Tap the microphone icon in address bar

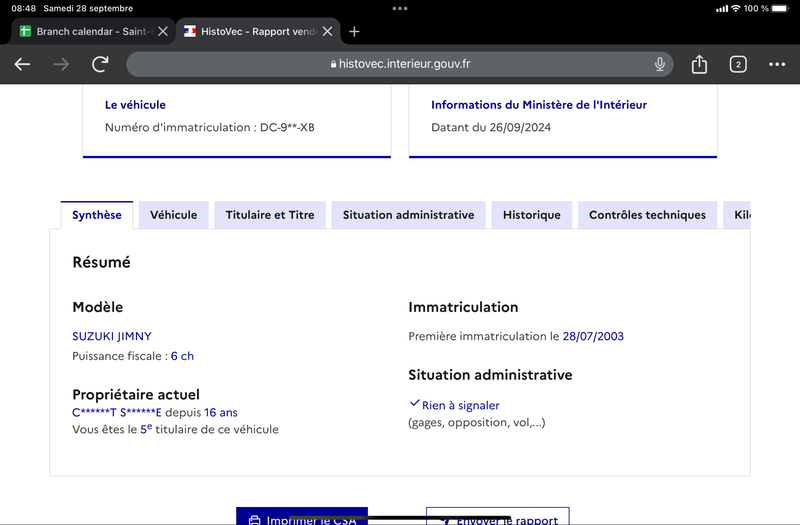coord(660,64)
